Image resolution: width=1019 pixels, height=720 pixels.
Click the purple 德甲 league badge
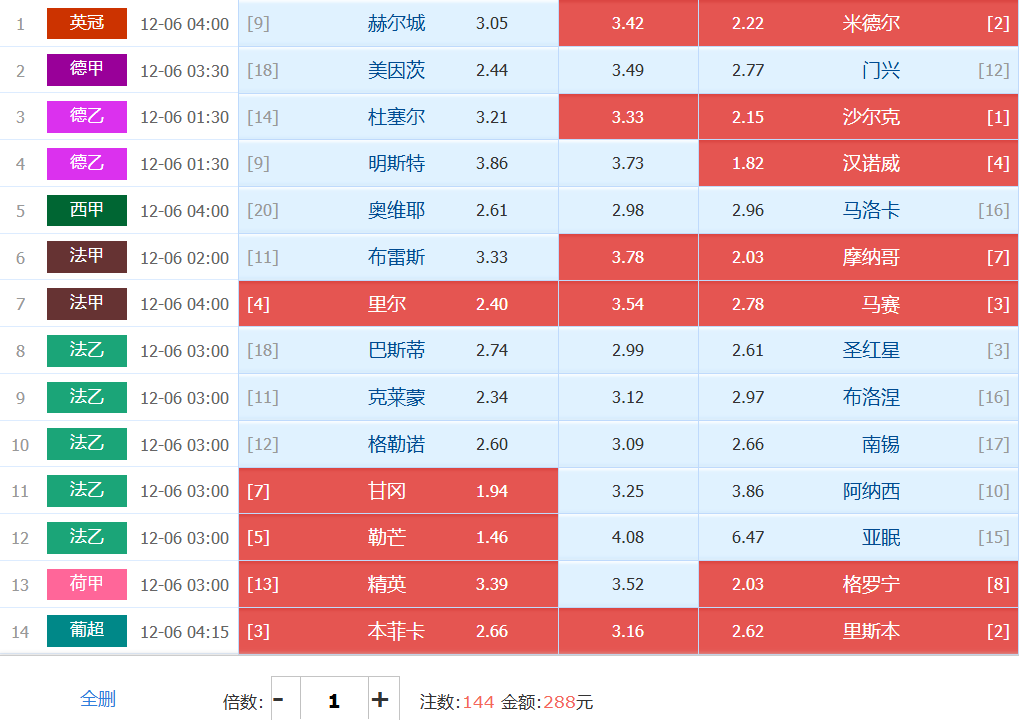pos(87,70)
